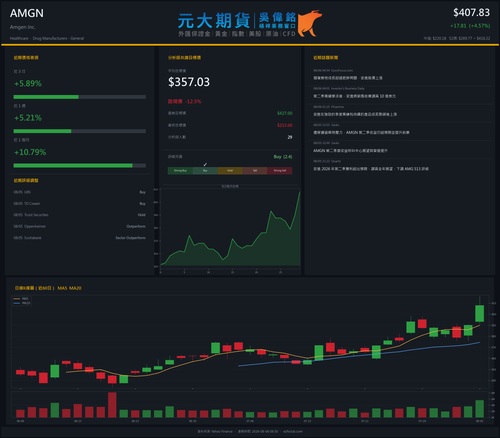Open the Zacks headline starting with AMGN
The image size is (500, 438).
(x=350, y=151)
